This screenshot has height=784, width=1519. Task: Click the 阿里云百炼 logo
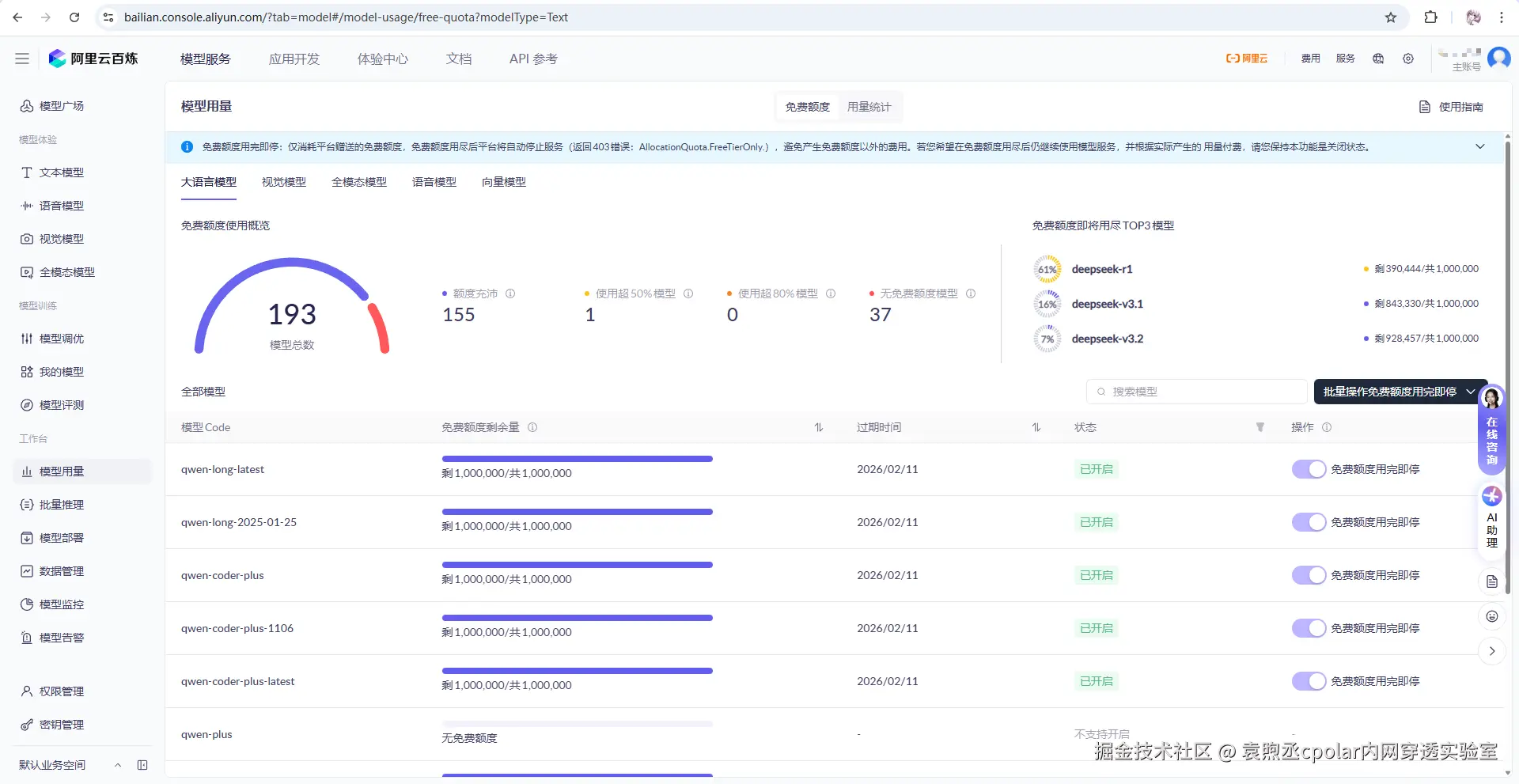tap(93, 59)
